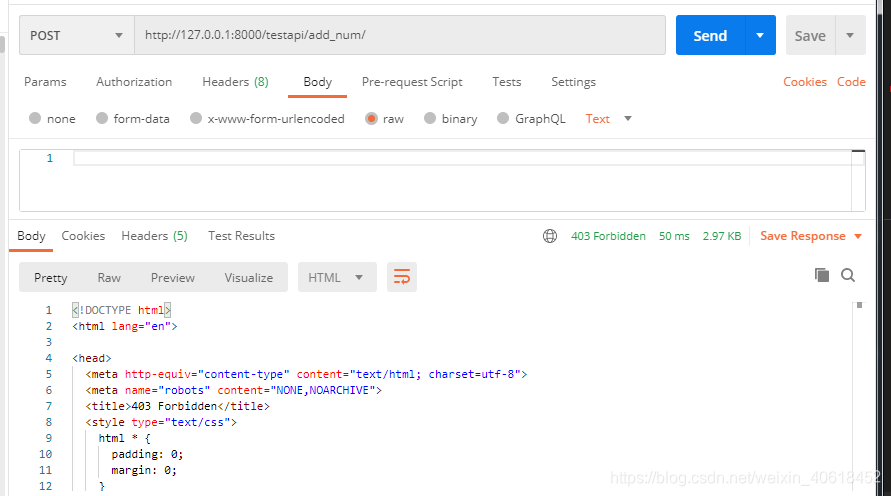This screenshot has width=891, height=496.
Task: Open search in response body
Action: pyautogui.click(x=848, y=275)
